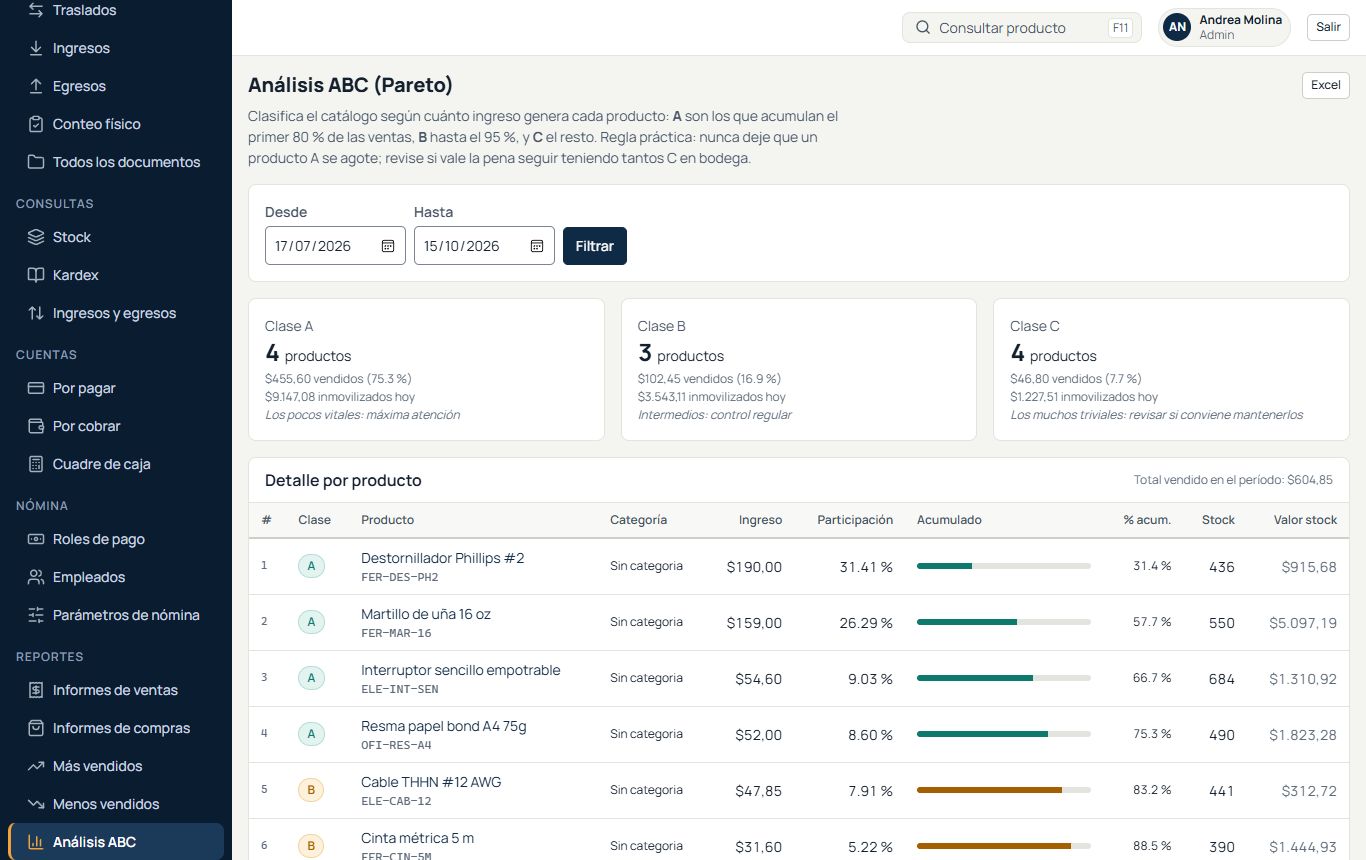Viewport: 1366px width, 860px height.
Task: Click the Roles de pago banknote icon
Action: (36, 539)
